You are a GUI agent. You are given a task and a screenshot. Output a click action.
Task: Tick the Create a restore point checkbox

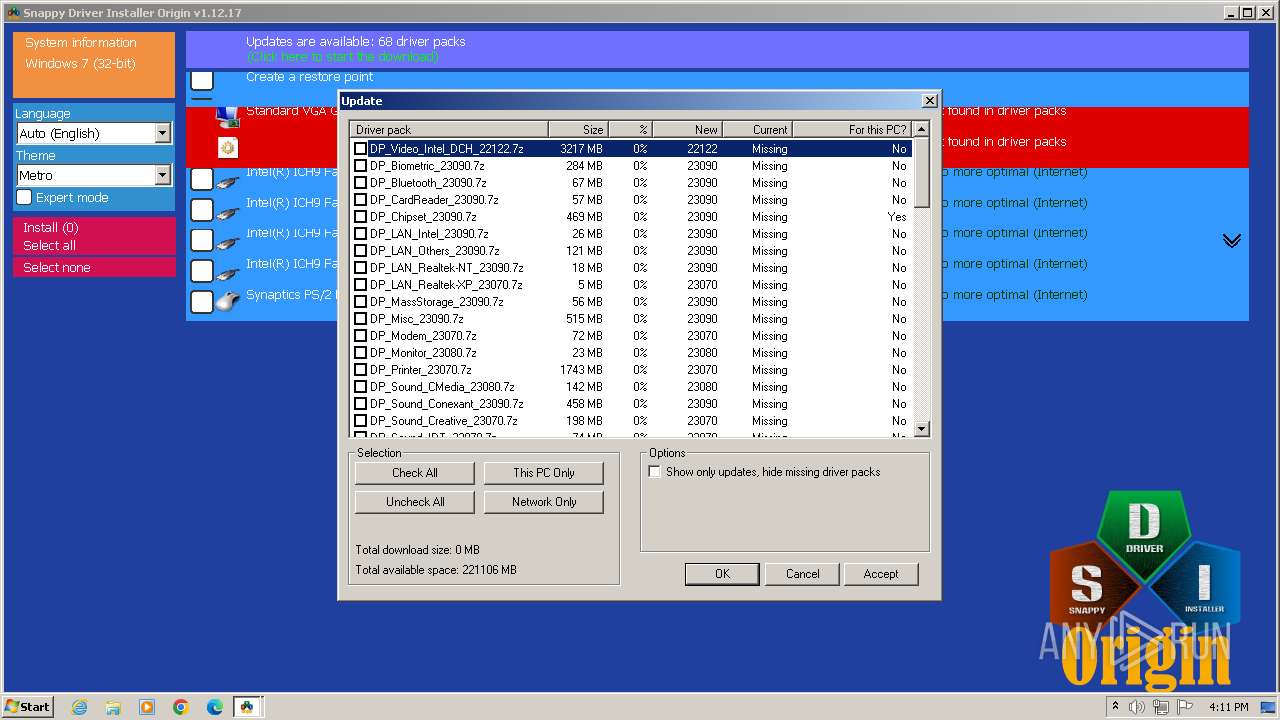[x=202, y=80]
